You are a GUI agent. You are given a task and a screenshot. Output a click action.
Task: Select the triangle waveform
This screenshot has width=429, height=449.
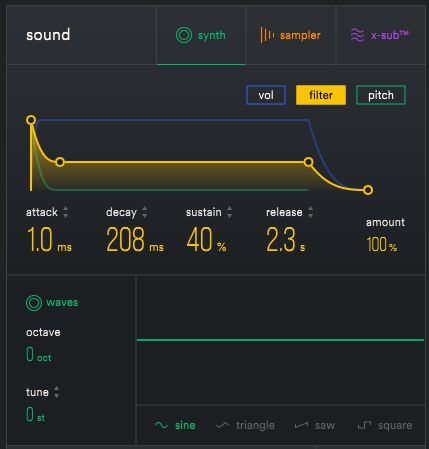[x=245, y=425]
